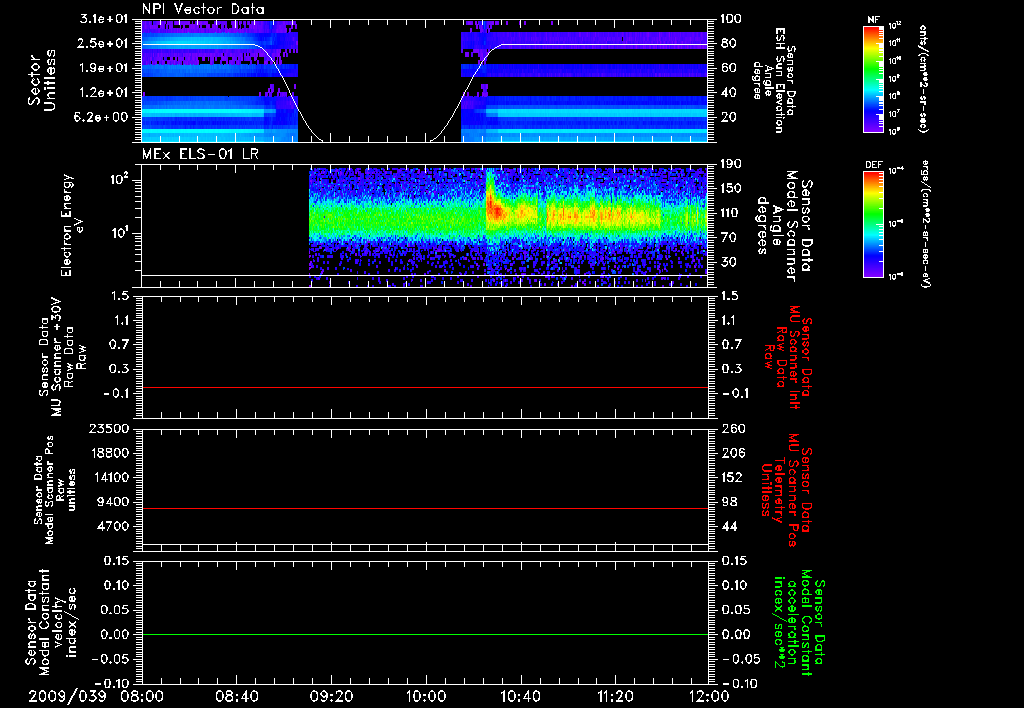The width and height of the screenshot is (1024, 708).
Task: Click the "08:40" time tick label
Action: tap(236, 696)
